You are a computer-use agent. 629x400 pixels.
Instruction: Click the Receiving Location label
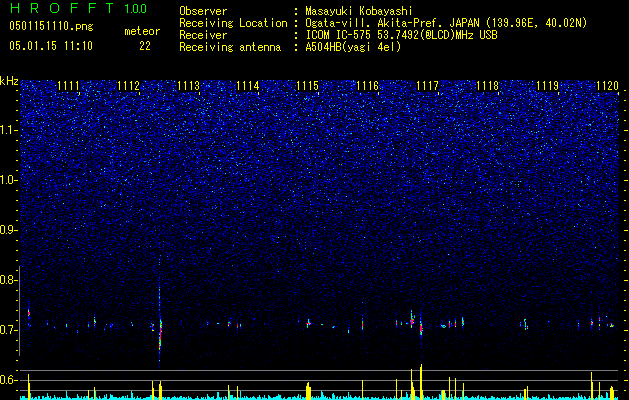tap(233, 23)
